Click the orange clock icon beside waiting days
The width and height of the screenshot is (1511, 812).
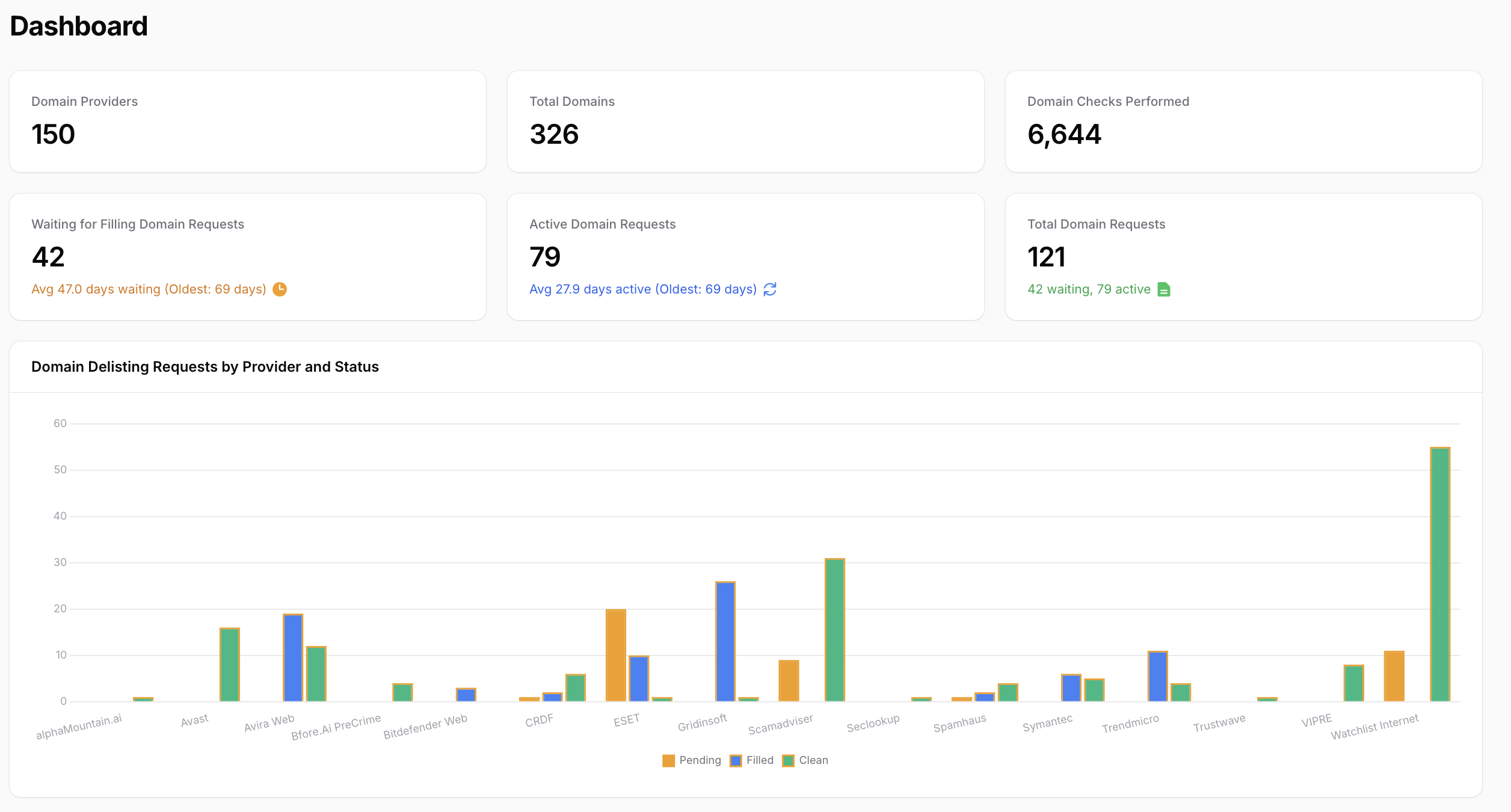(x=280, y=289)
